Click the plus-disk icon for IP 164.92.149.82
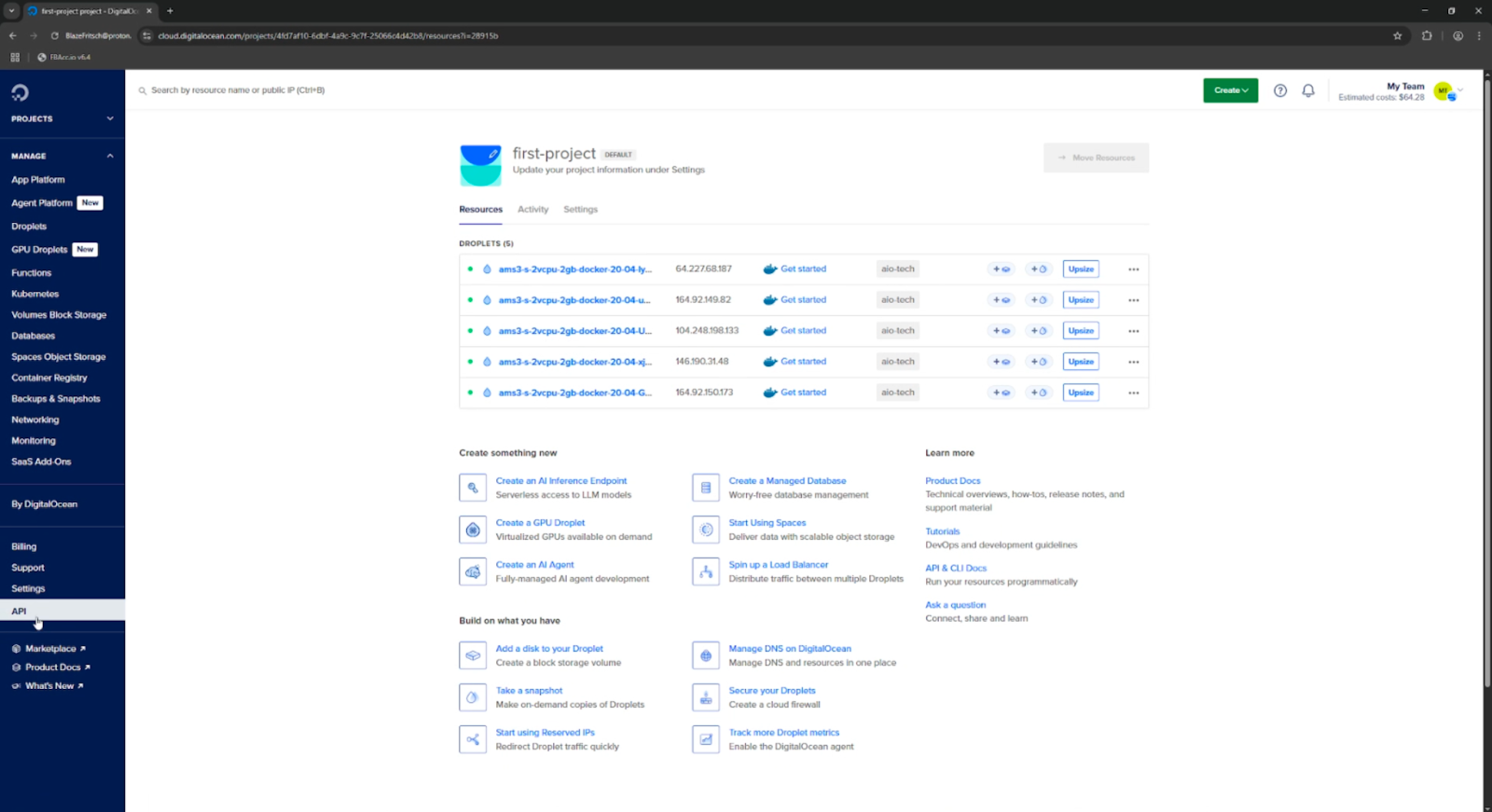The height and width of the screenshot is (812, 1492). coord(1002,300)
